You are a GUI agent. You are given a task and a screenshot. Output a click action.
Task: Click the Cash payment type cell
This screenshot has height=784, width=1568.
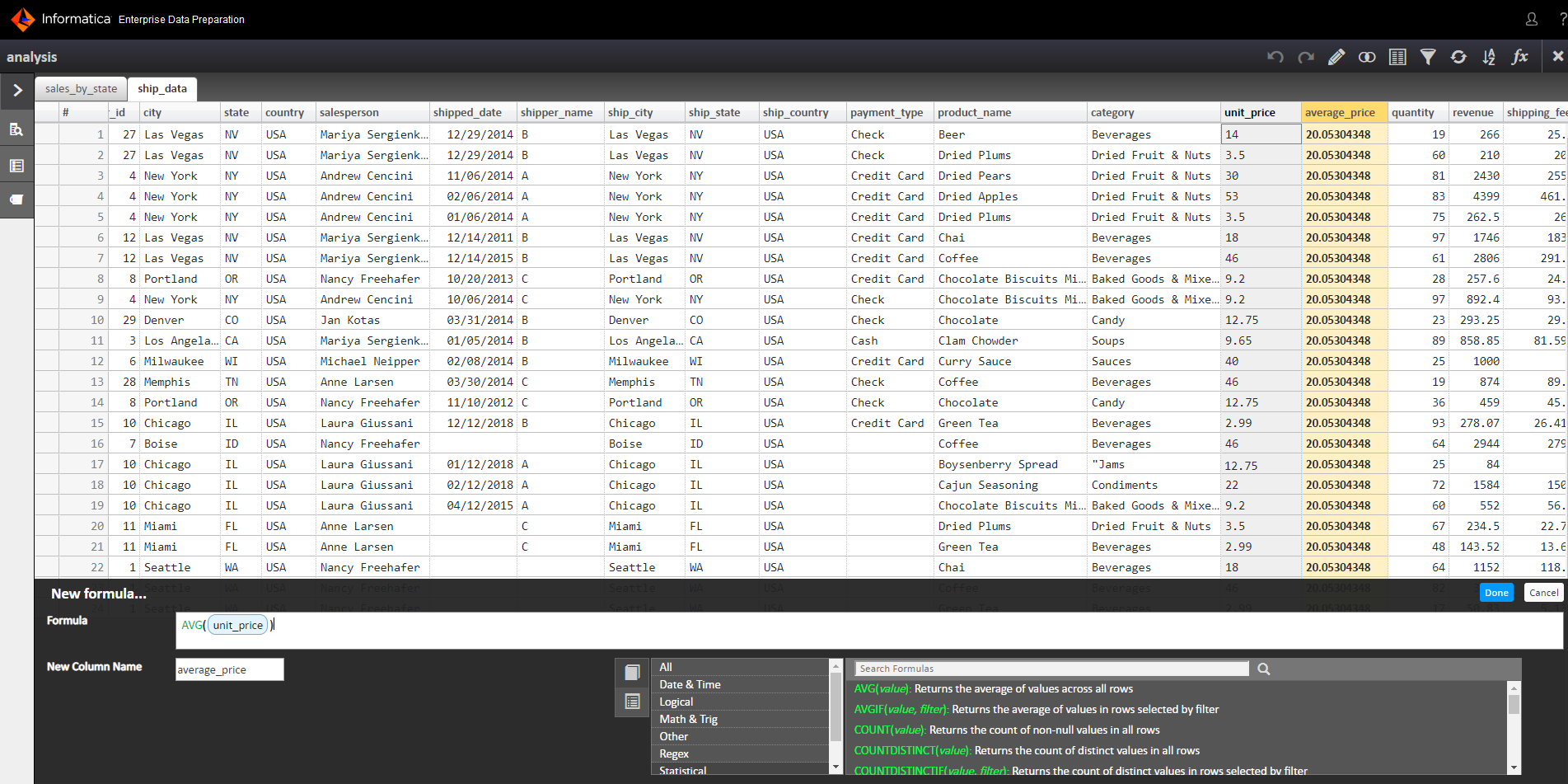[x=890, y=340]
